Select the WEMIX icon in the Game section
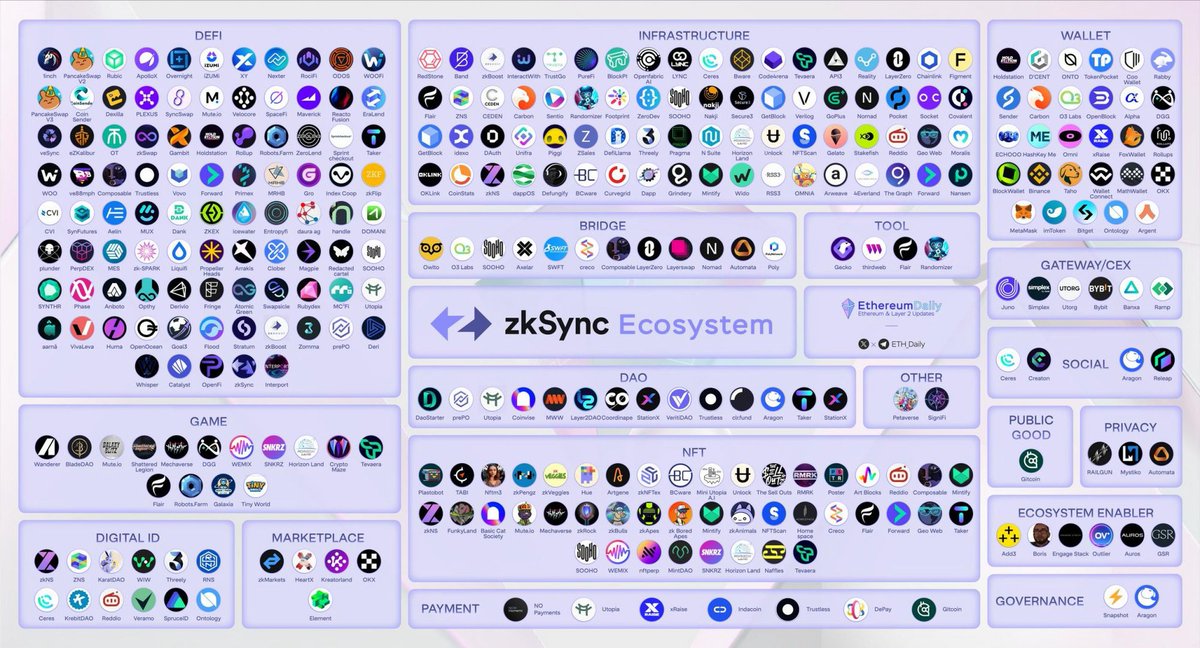This screenshot has width=1200, height=648. (241, 447)
